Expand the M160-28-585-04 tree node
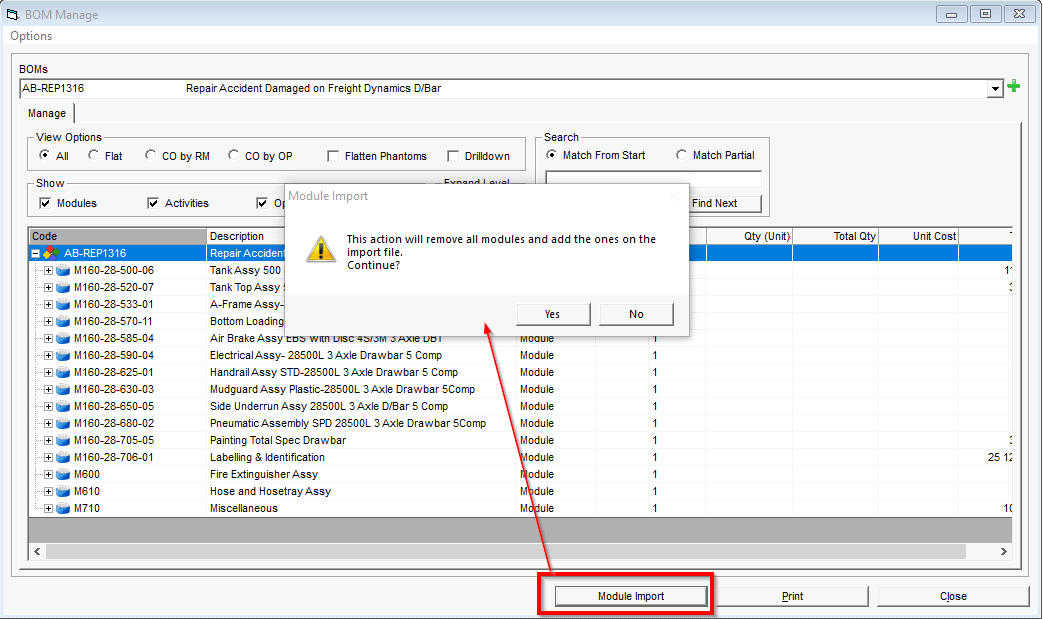1043x619 pixels. tap(48, 338)
